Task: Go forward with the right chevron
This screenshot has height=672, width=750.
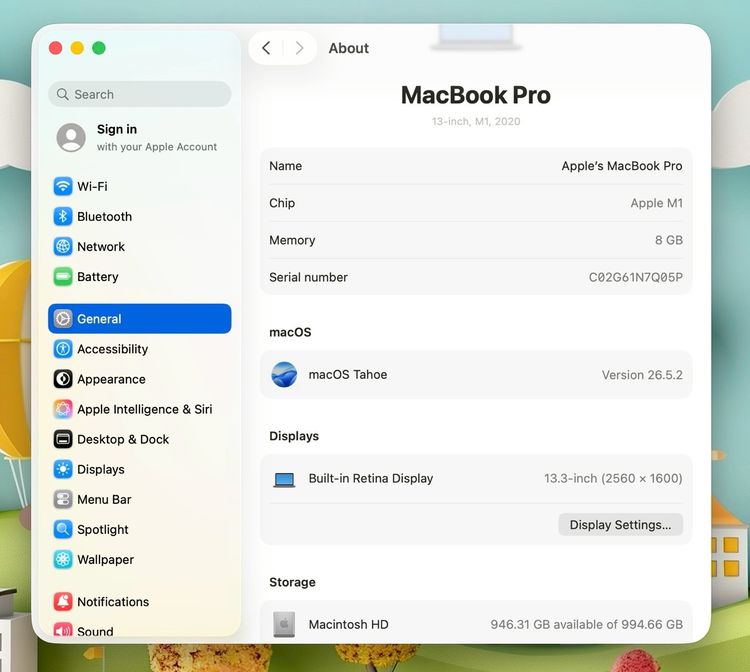Action: 299,48
